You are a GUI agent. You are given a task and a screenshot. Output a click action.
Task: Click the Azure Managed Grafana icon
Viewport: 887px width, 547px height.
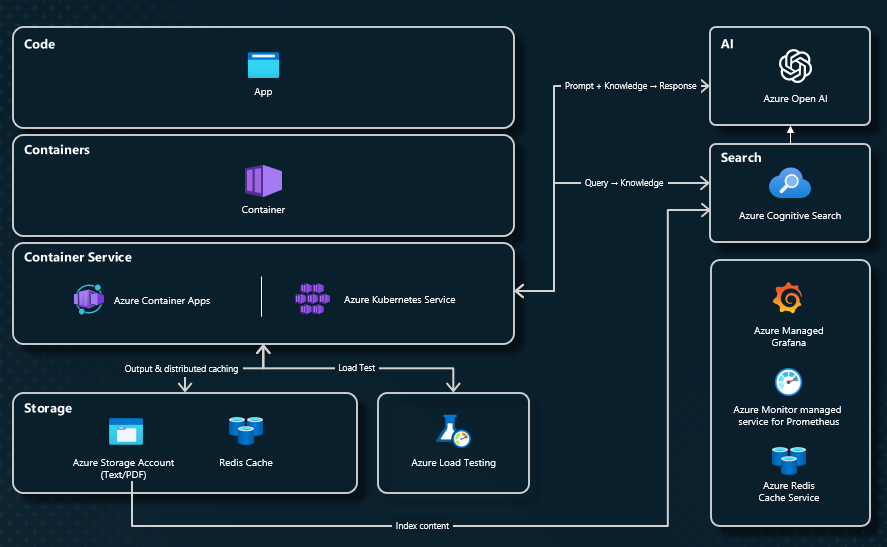(788, 298)
